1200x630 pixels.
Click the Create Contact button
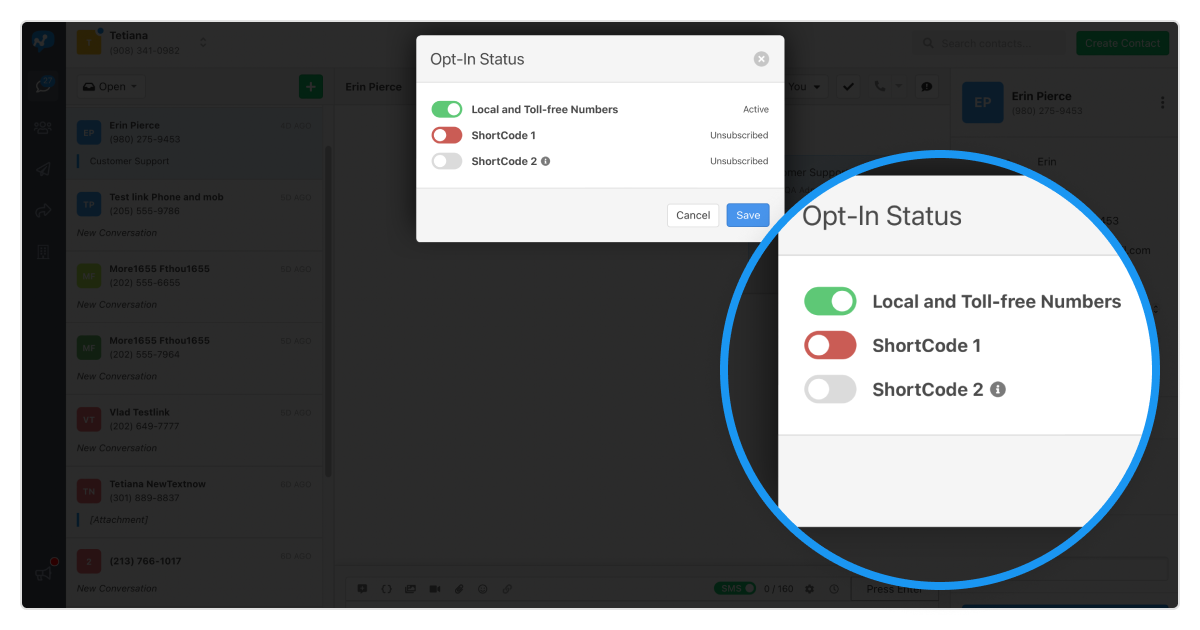pyautogui.click(x=1122, y=43)
